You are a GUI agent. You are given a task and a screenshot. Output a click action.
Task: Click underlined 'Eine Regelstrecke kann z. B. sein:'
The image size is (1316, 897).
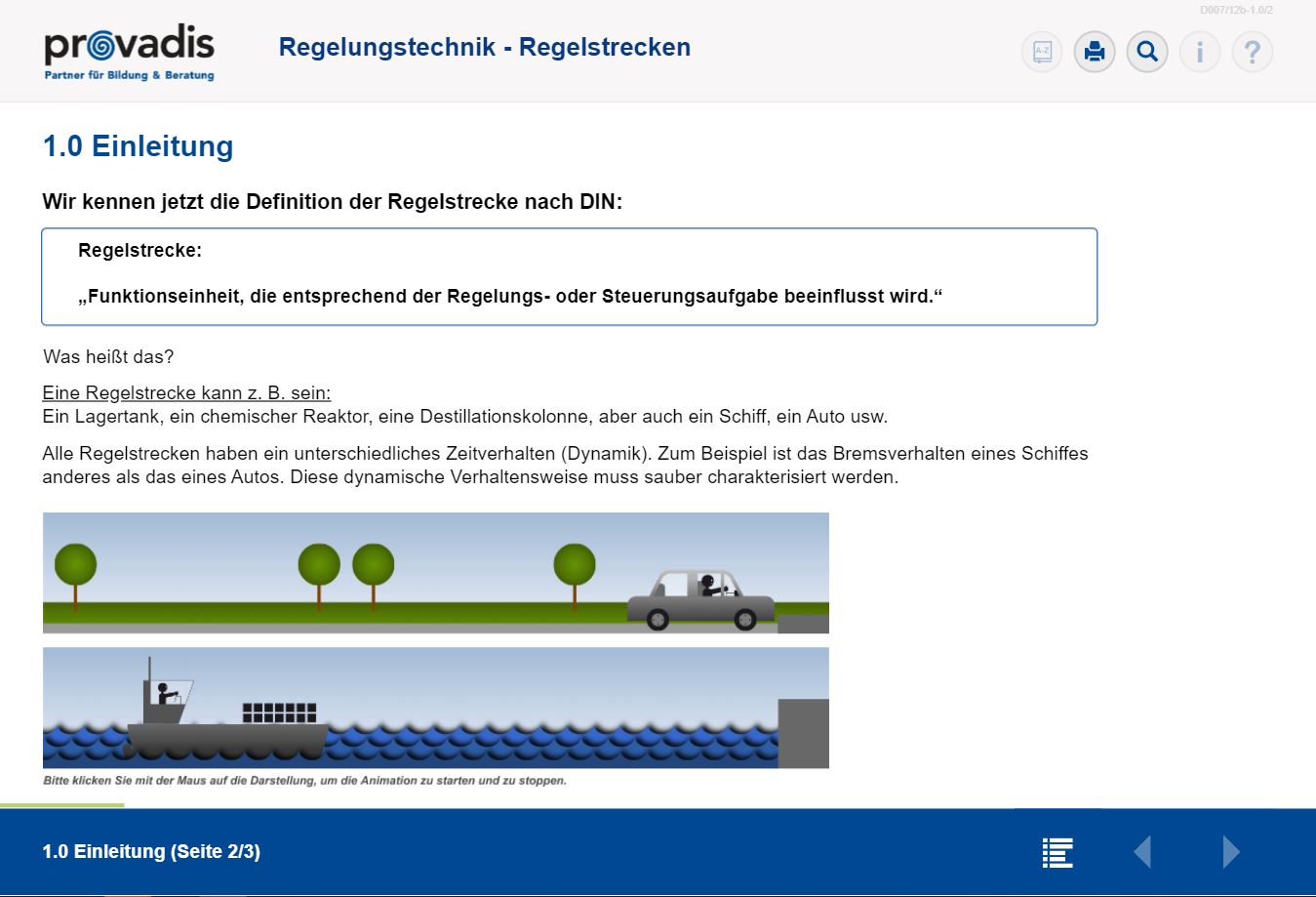tap(186, 393)
